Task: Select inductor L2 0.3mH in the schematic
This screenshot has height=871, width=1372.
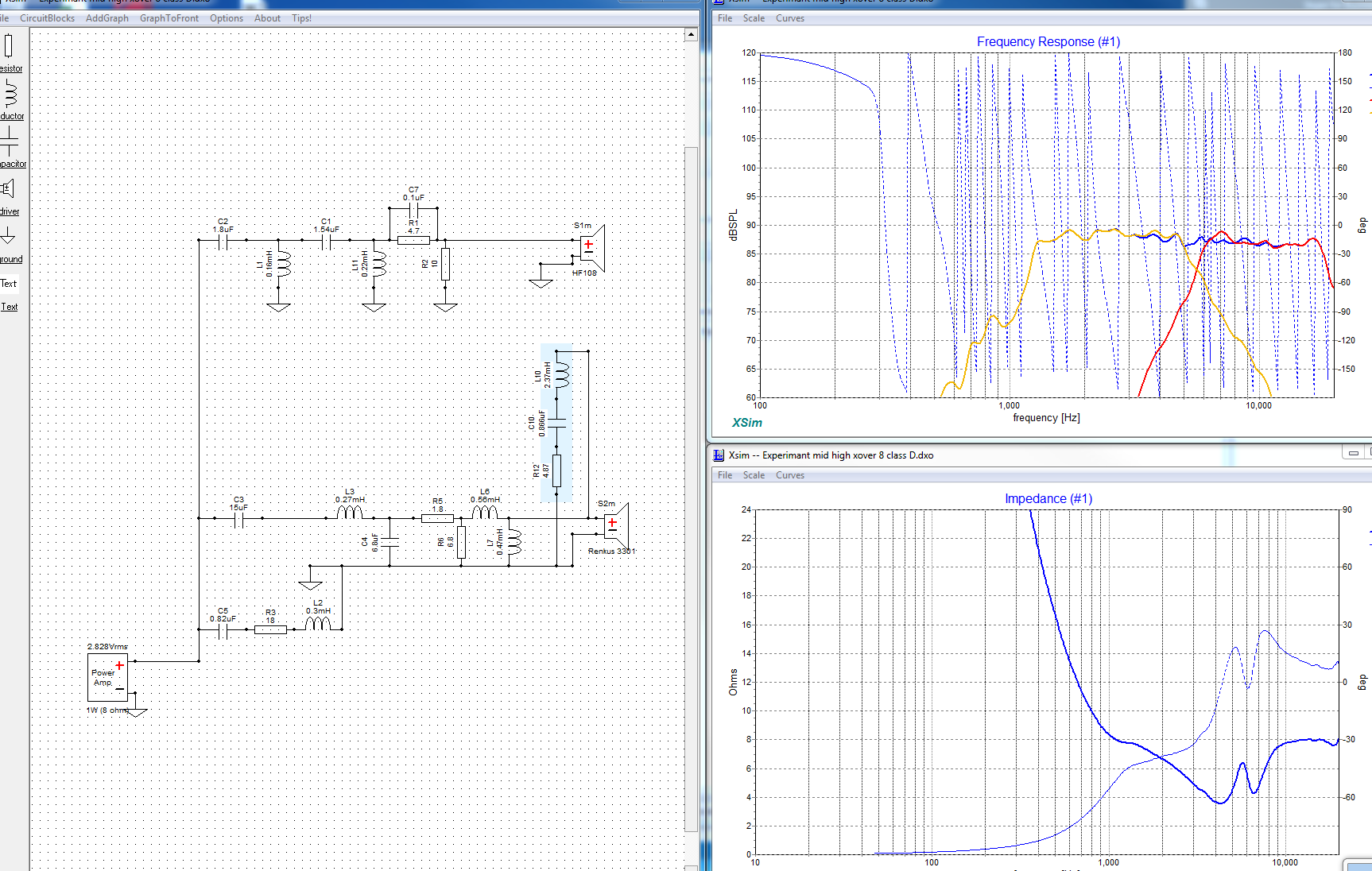Action: point(318,623)
